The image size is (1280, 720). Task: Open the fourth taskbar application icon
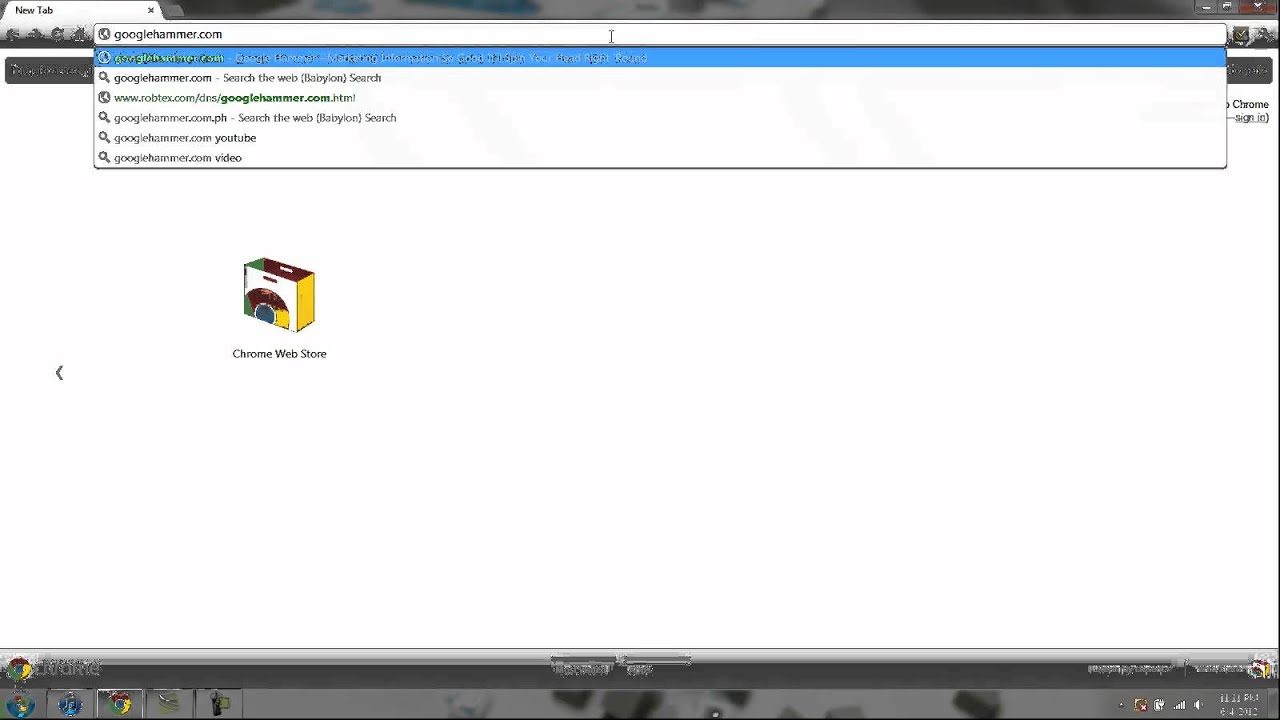170,704
